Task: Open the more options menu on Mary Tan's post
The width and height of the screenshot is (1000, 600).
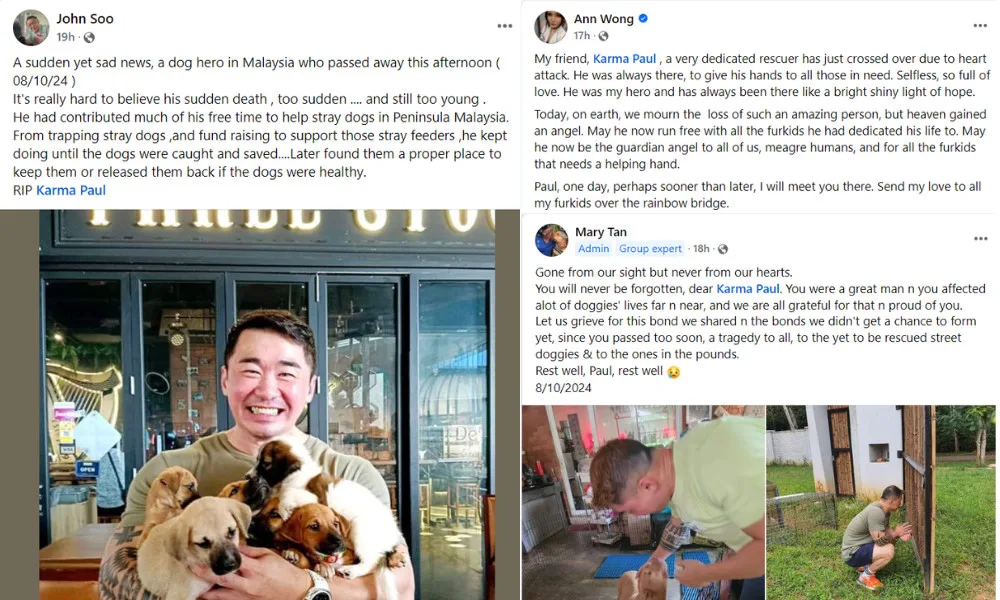Action: tap(980, 238)
